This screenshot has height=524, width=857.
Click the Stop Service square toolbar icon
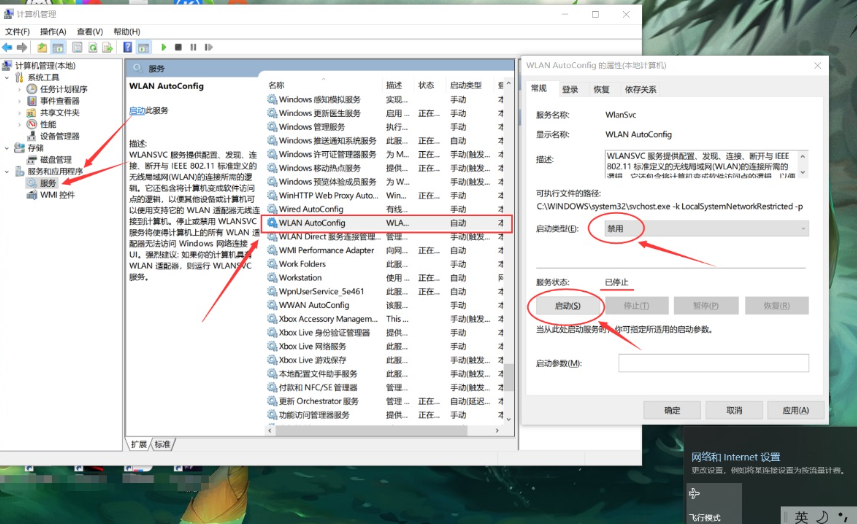178,47
